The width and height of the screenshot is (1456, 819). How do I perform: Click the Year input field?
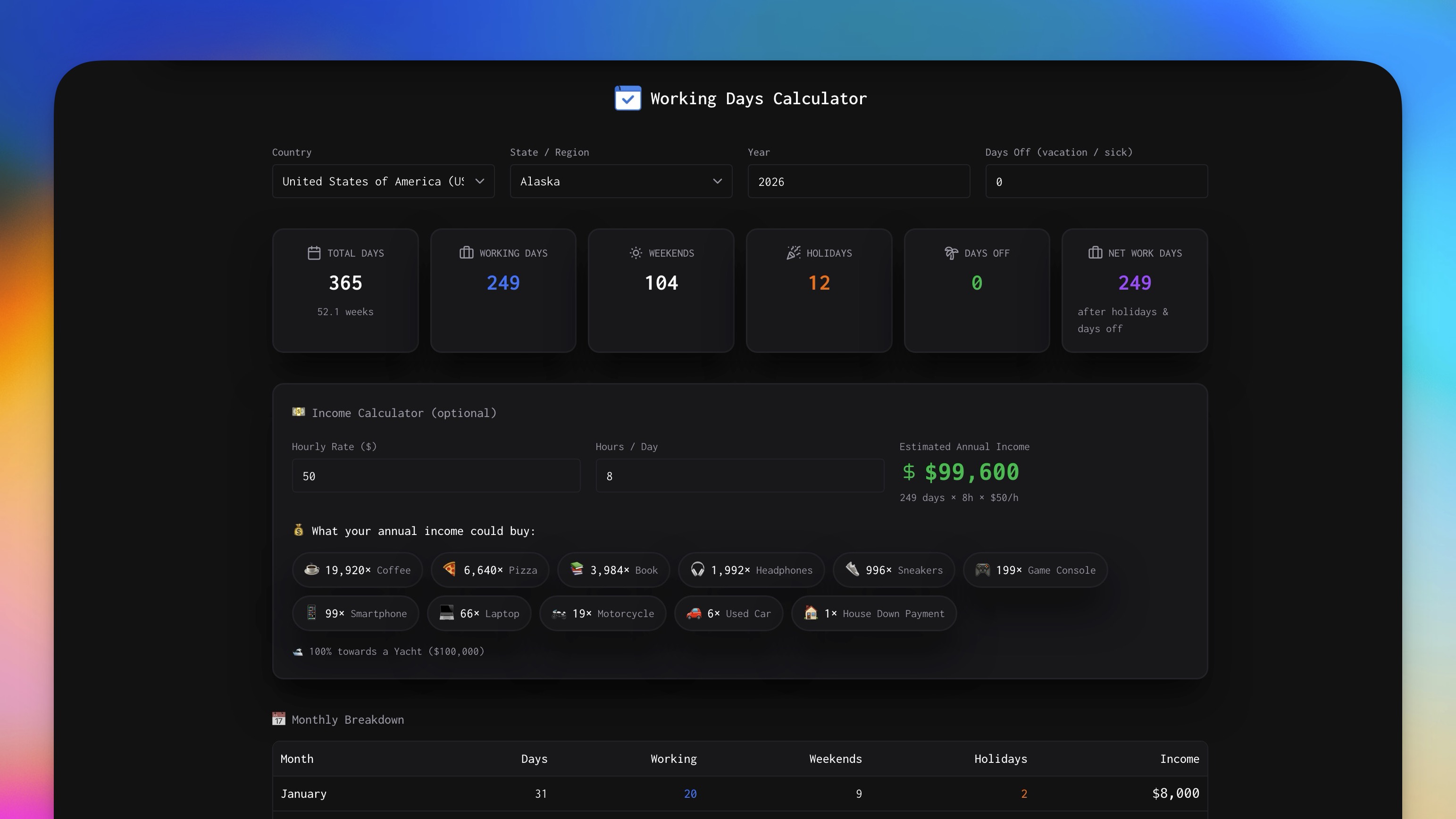pos(858,182)
